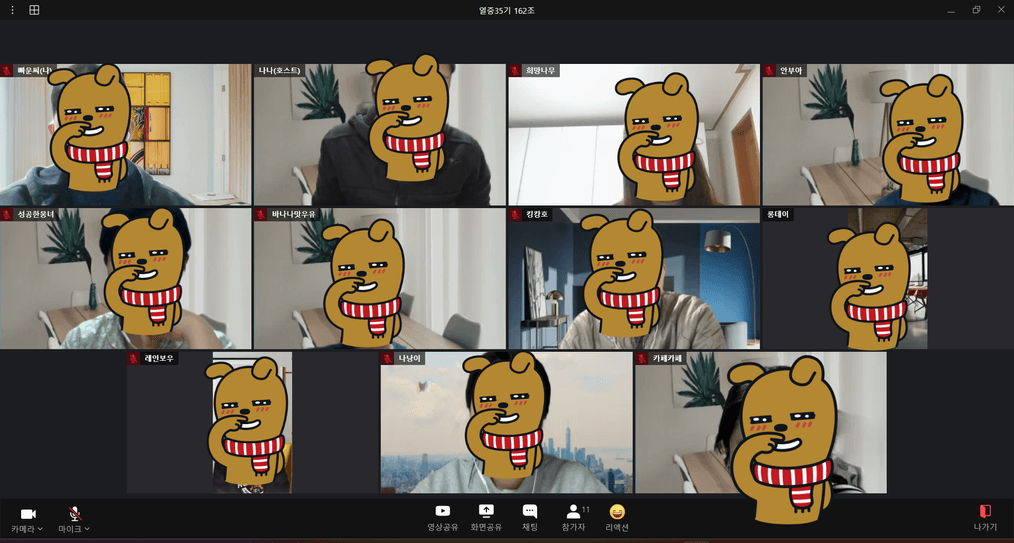Click the name label 바나나맛우유
Screen dimensions: 1014x543
292,215
